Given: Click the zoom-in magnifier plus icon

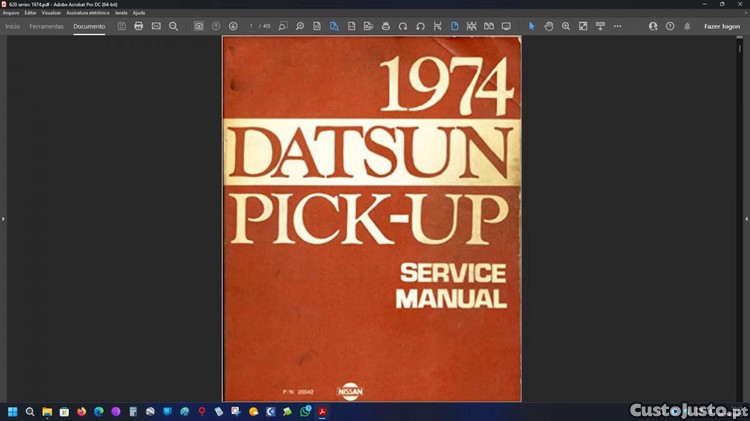Looking at the screenshot, I should tap(566, 26).
